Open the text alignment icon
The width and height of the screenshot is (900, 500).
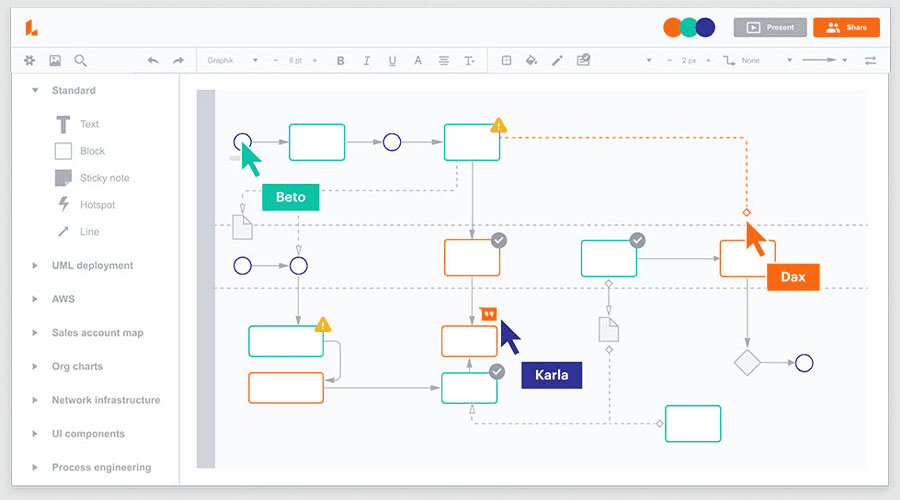point(444,60)
